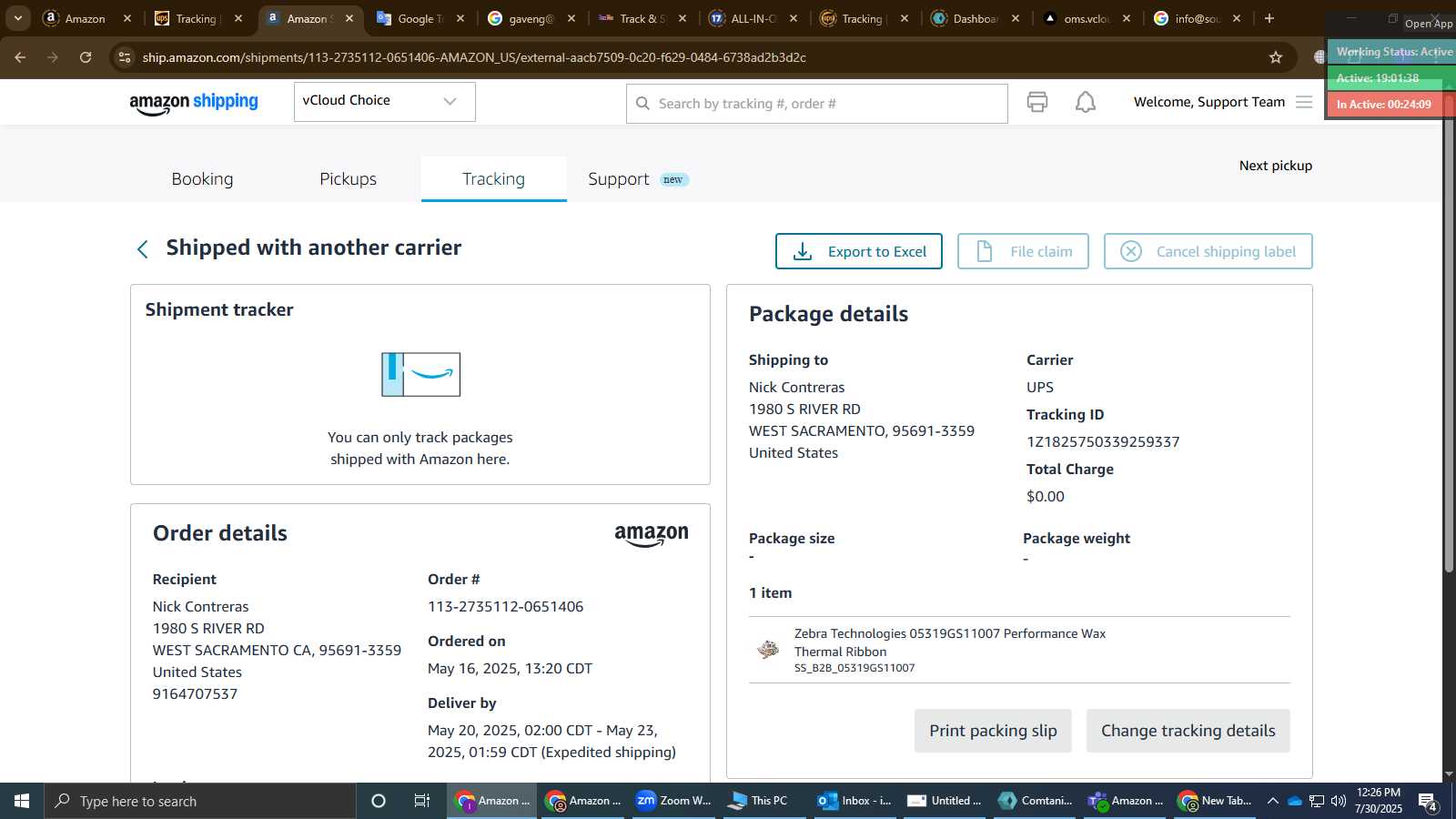Click Print packing slip button
The width and height of the screenshot is (1456, 819).
click(993, 731)
